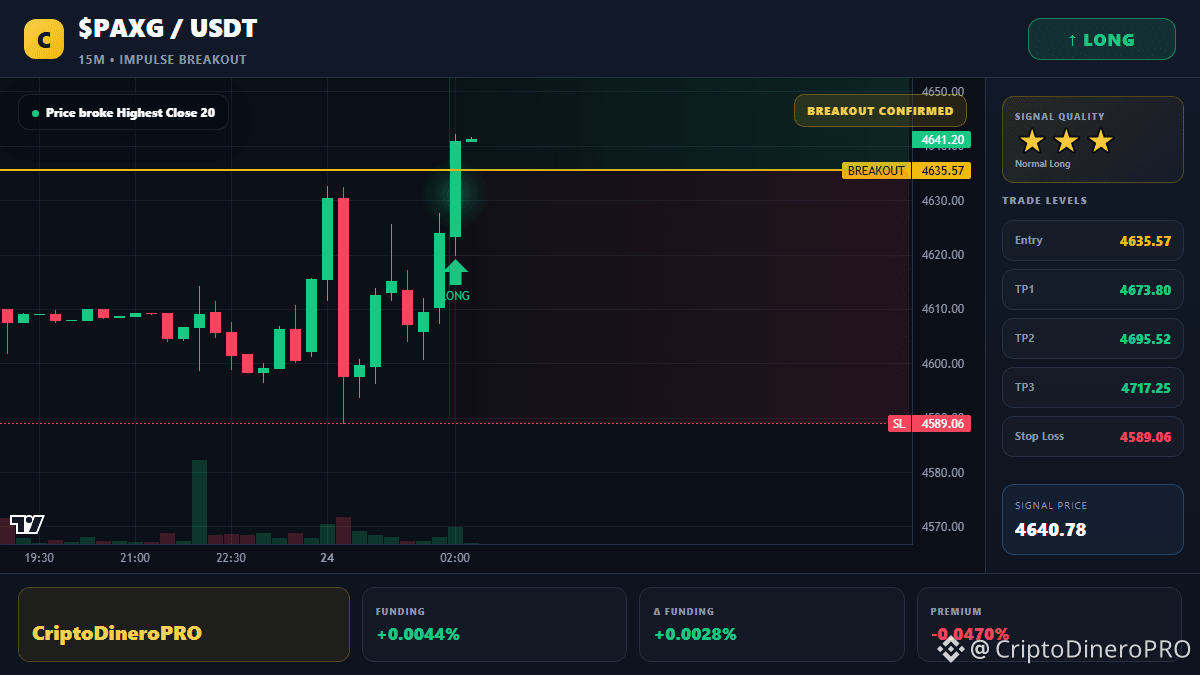Click the yellow PAXG coin icon
The height and width of the screenshot is (675, 1200).
(x=44, y=40)
